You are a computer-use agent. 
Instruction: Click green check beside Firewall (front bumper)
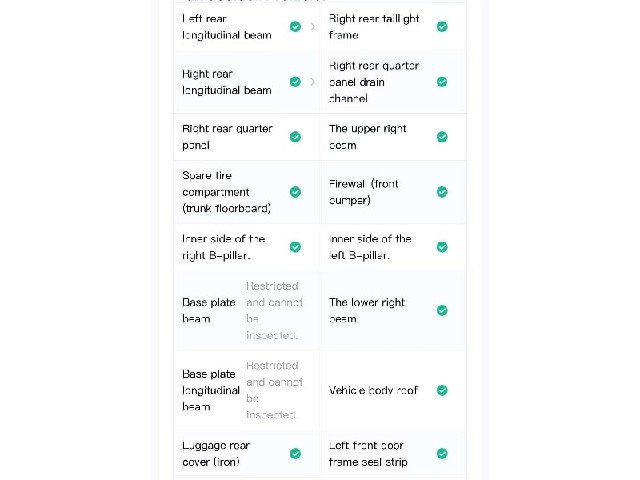pos(442,192)
